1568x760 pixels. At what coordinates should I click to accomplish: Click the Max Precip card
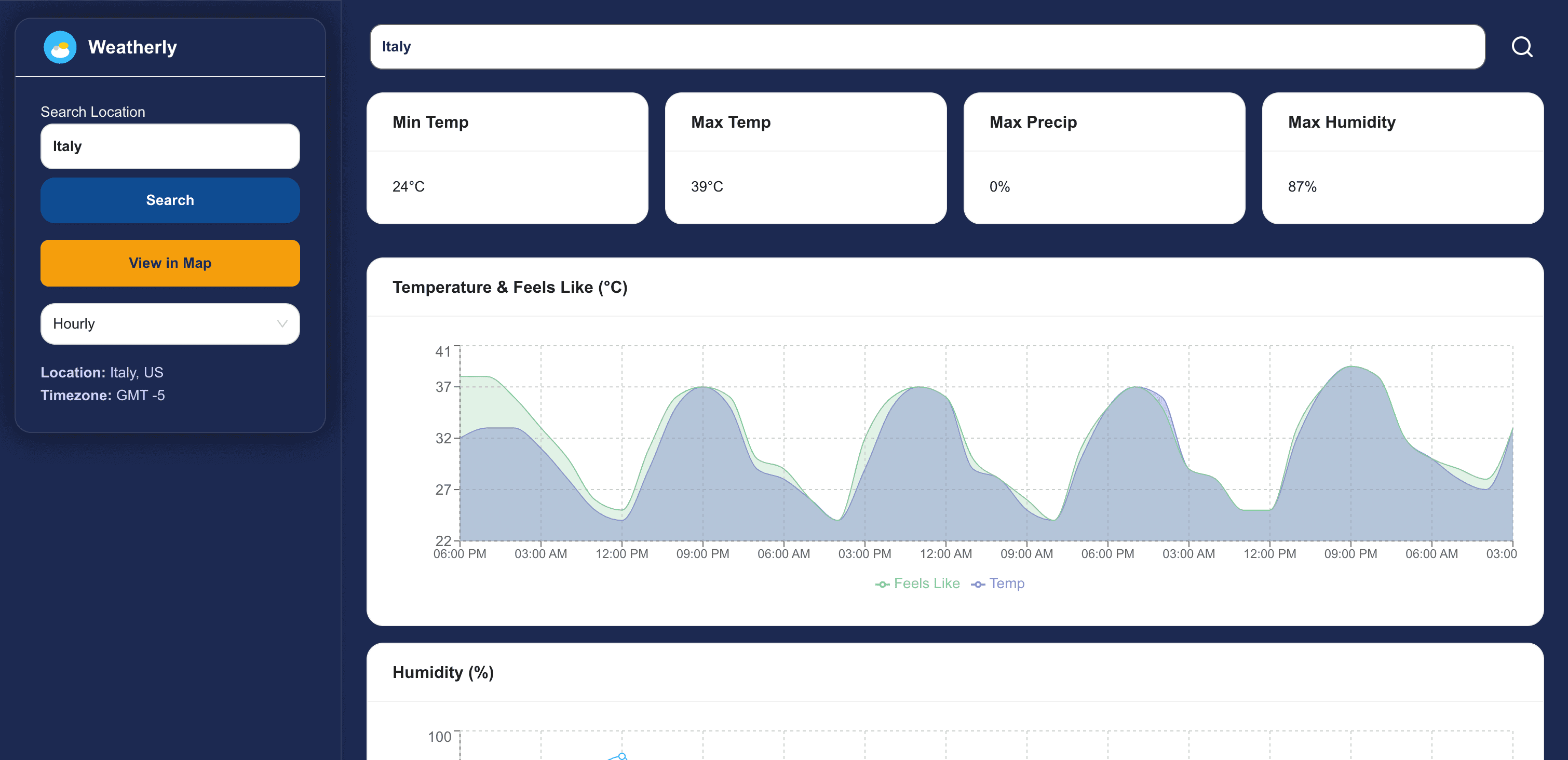click(x=1104, y=159)
